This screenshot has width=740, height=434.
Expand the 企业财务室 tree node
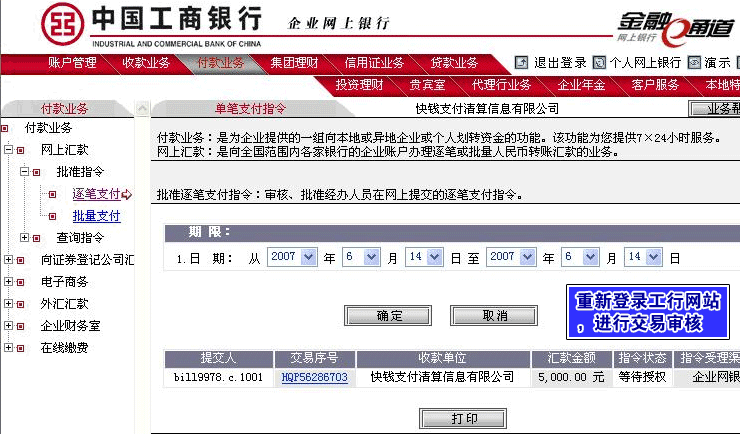click(8, 326)
